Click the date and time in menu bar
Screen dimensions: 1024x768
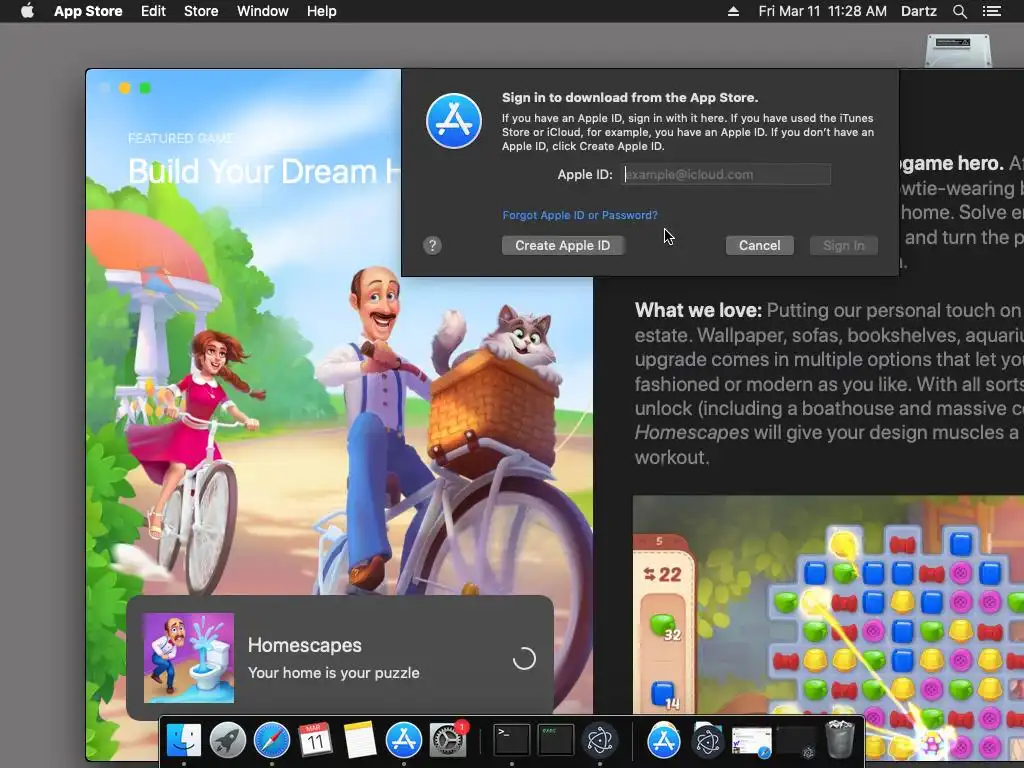coord(822,11)
